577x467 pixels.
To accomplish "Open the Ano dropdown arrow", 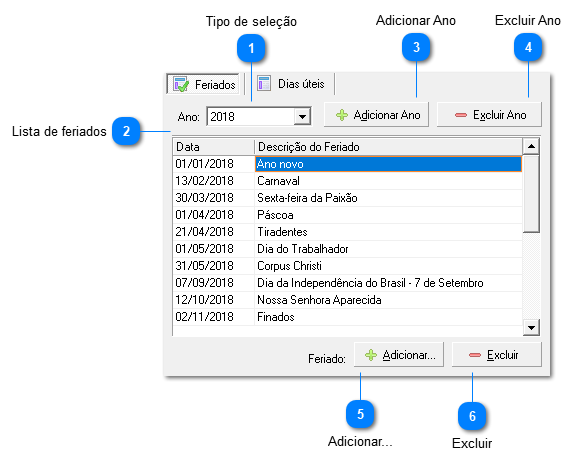I will coord(302,117).
